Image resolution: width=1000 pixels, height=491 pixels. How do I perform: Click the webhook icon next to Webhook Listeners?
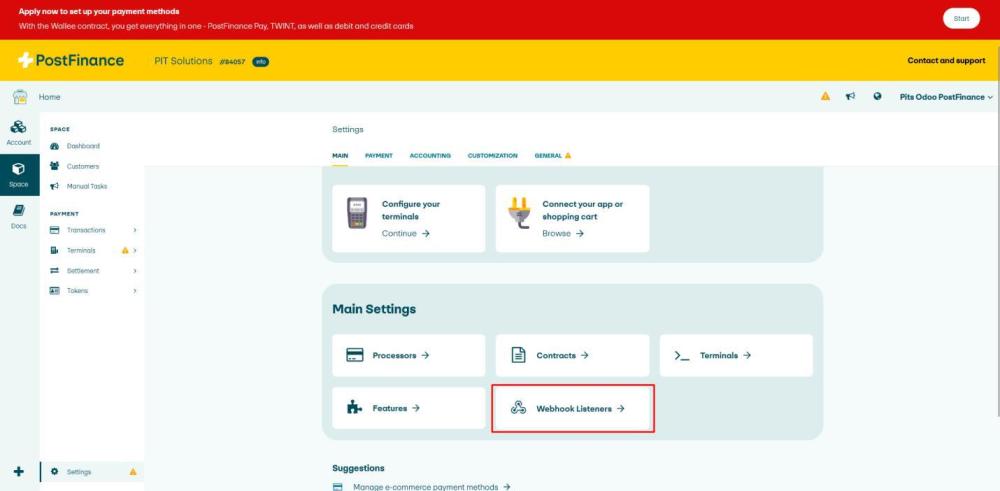(x=518, y=408)
